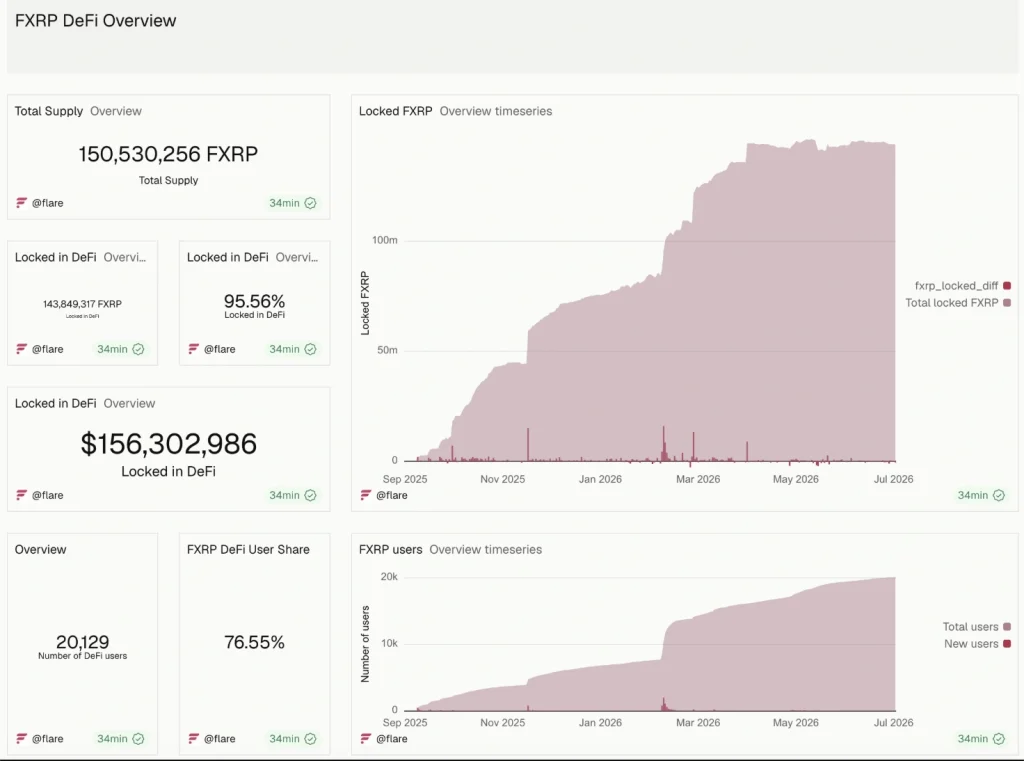Click the New users spike in FXRP users chart
Image resolution: width=1024 pixels, height=761 pixels.
[664, 704]
